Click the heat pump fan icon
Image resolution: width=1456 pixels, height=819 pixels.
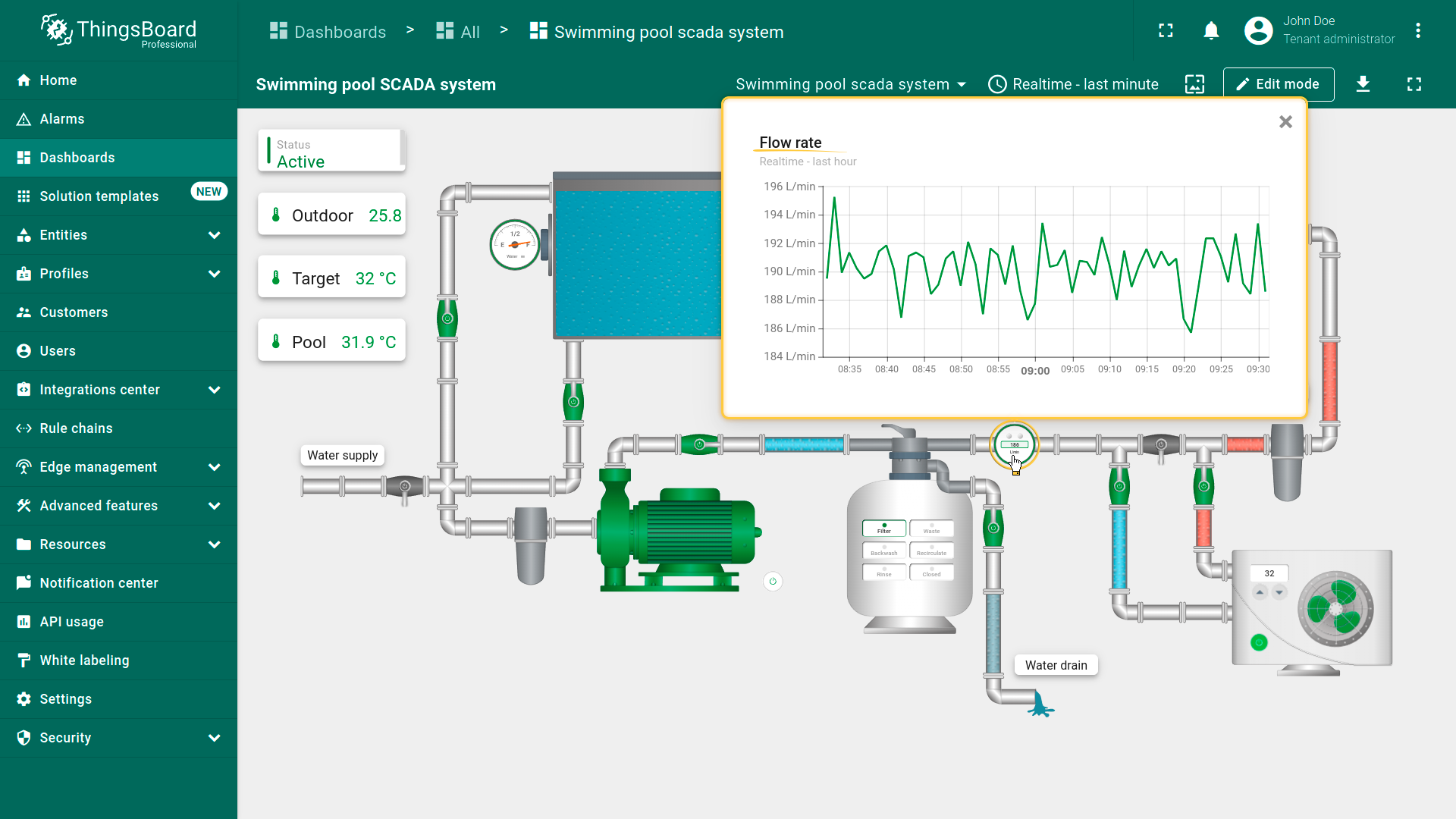[x=1335, y=609]
